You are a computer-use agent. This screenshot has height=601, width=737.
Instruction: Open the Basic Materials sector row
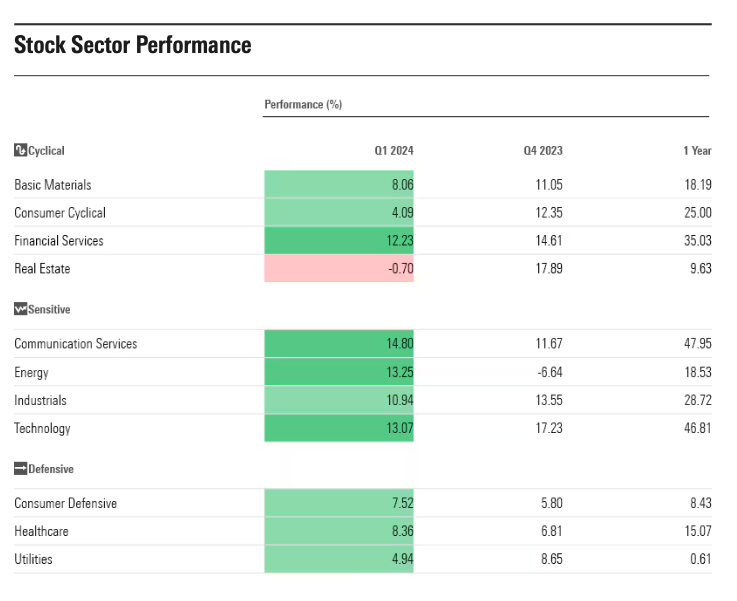52,185
